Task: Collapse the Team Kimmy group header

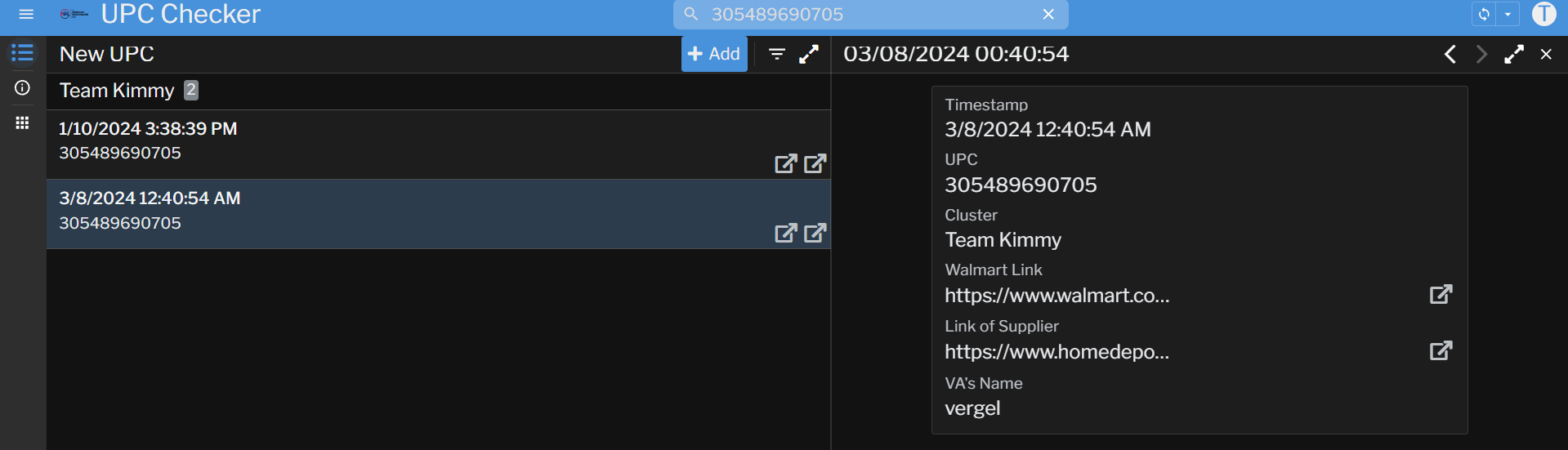Action: point(117,91)
